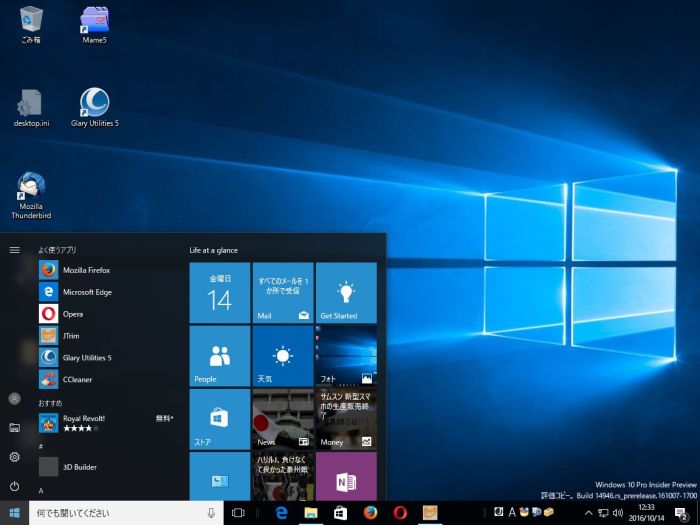The height and width of the screenshot is (525, 700).
Task: Expand the Start menu hamburger navigation
Action: (x=14, y=250)
